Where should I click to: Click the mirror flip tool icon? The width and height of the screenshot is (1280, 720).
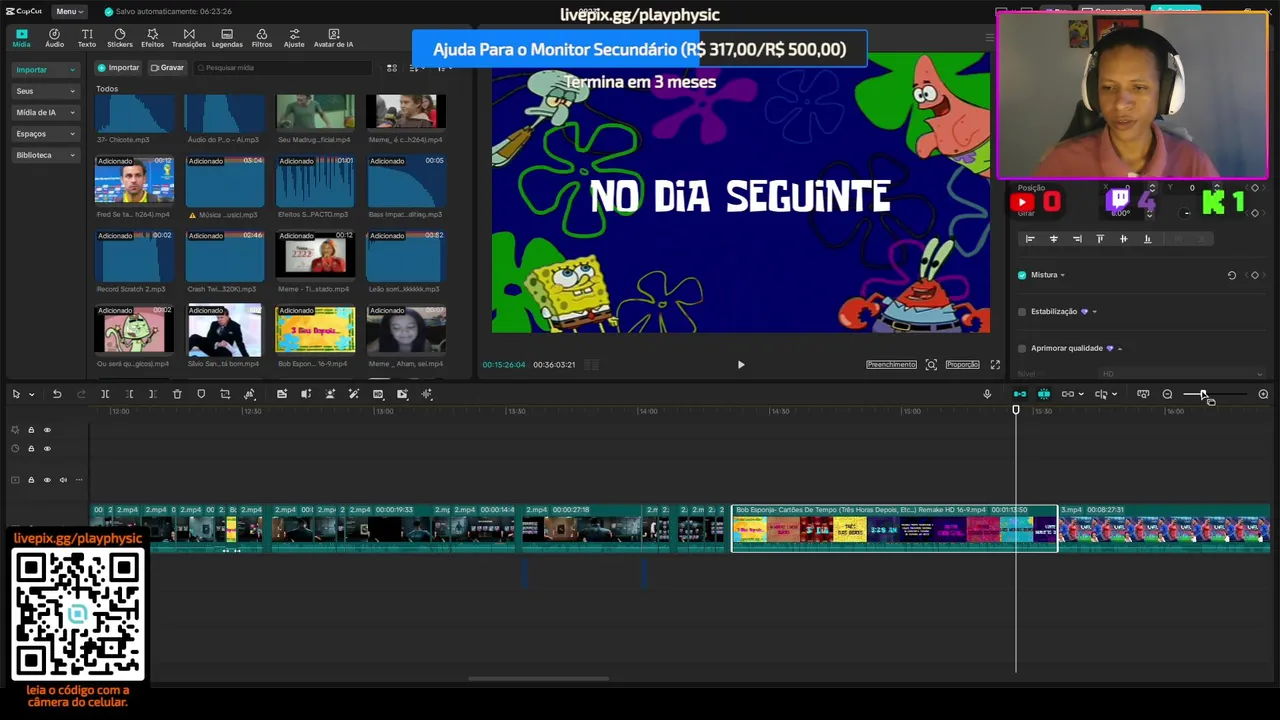coord(306,394)
